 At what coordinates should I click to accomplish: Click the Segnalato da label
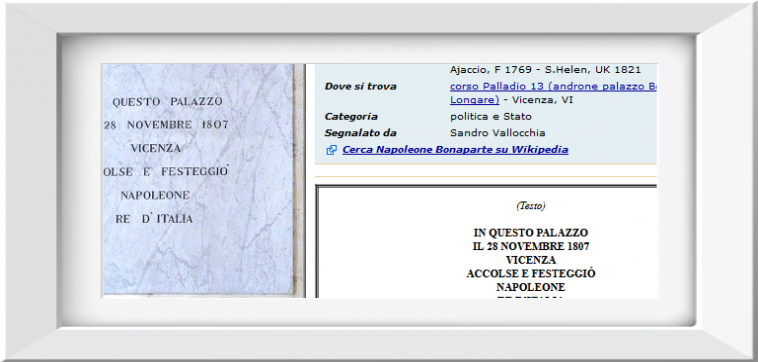[360, 133]
